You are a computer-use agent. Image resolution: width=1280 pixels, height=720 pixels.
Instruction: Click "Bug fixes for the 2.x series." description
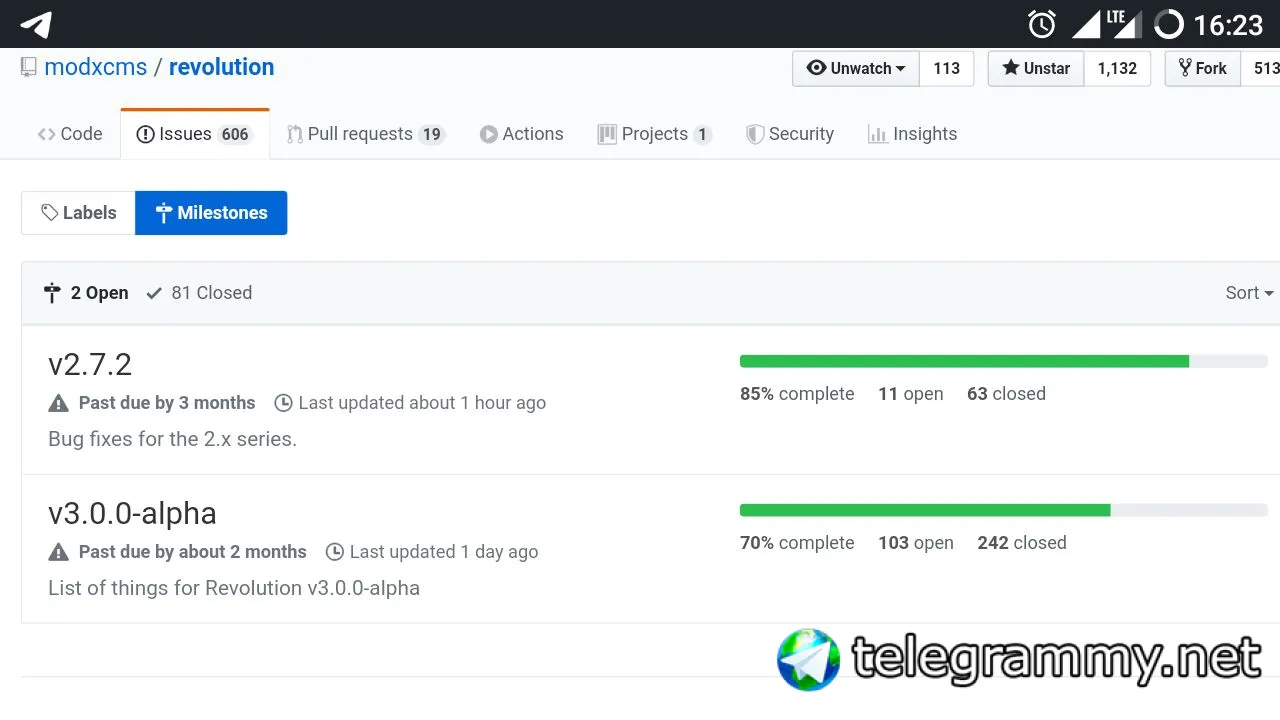tap(172, 439)
